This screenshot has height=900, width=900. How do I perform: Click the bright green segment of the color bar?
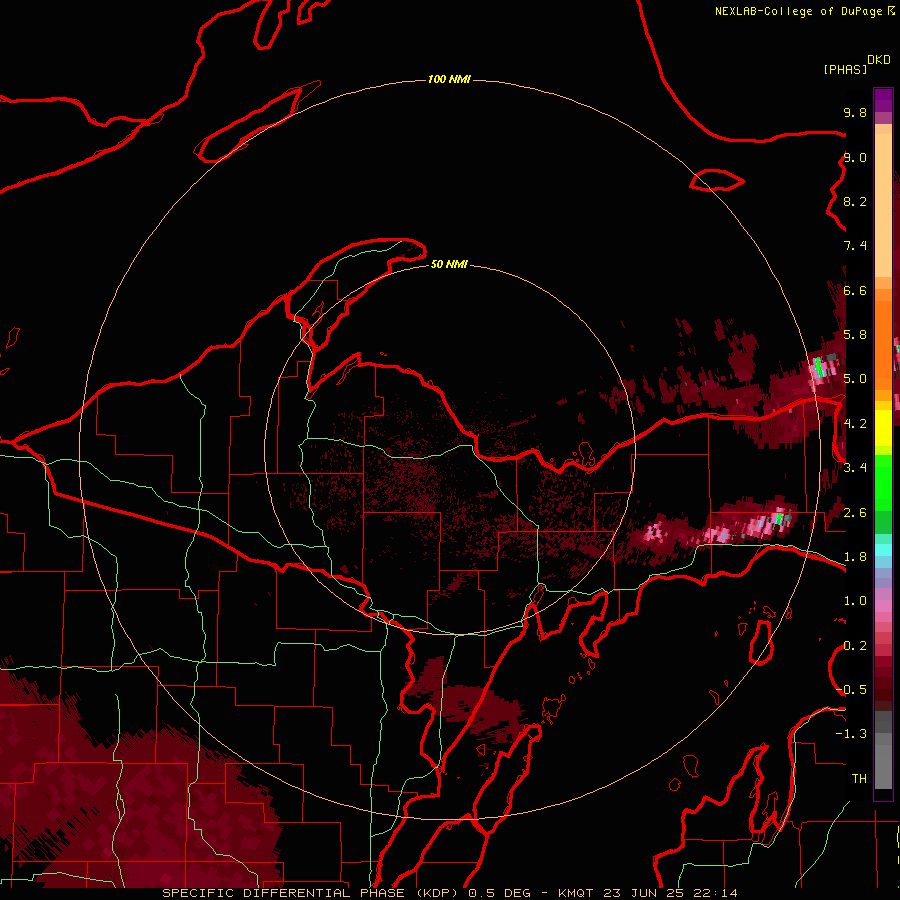(x=883, y=482)
